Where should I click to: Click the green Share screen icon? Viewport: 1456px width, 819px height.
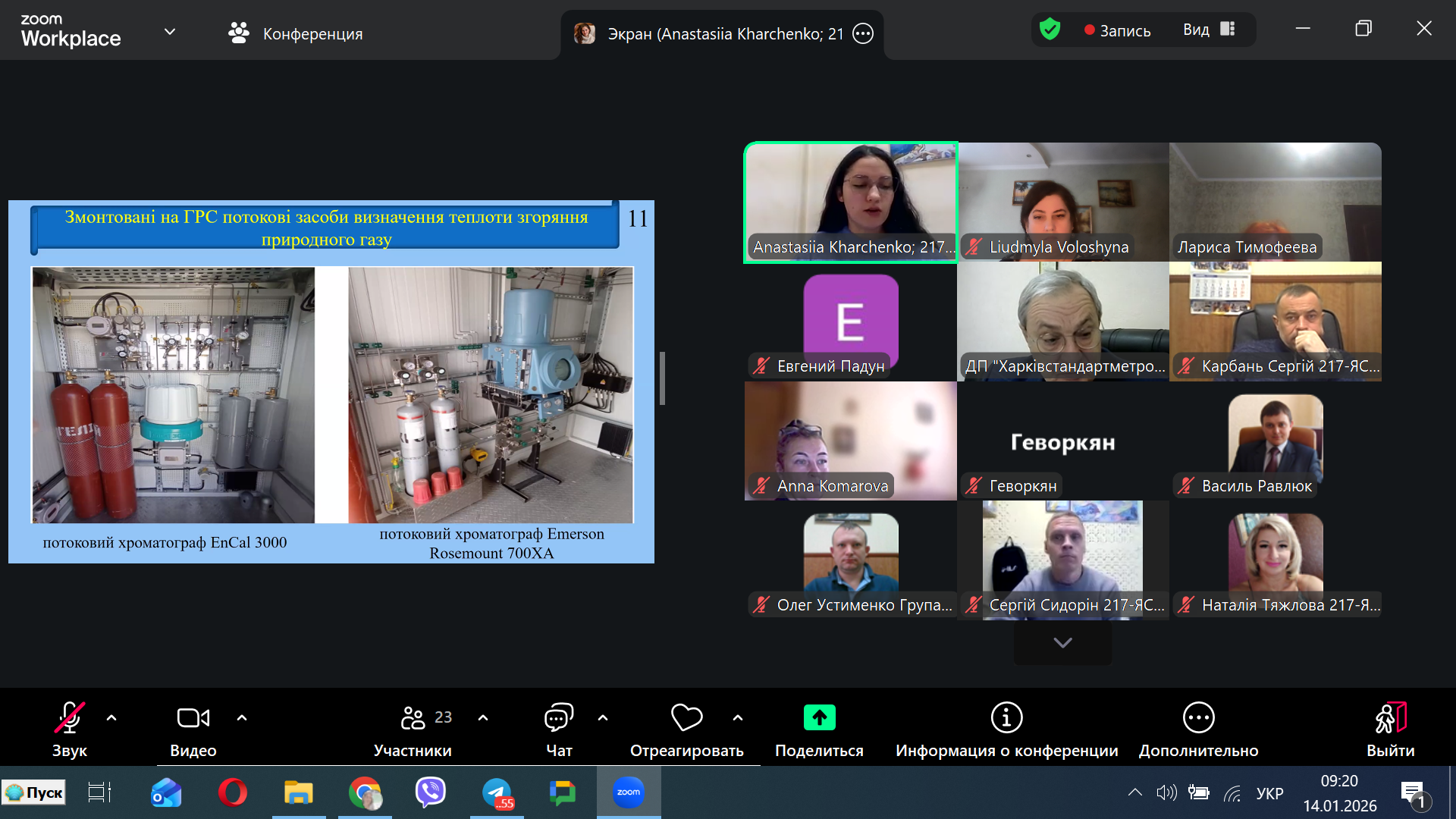[x=819, y=718]
